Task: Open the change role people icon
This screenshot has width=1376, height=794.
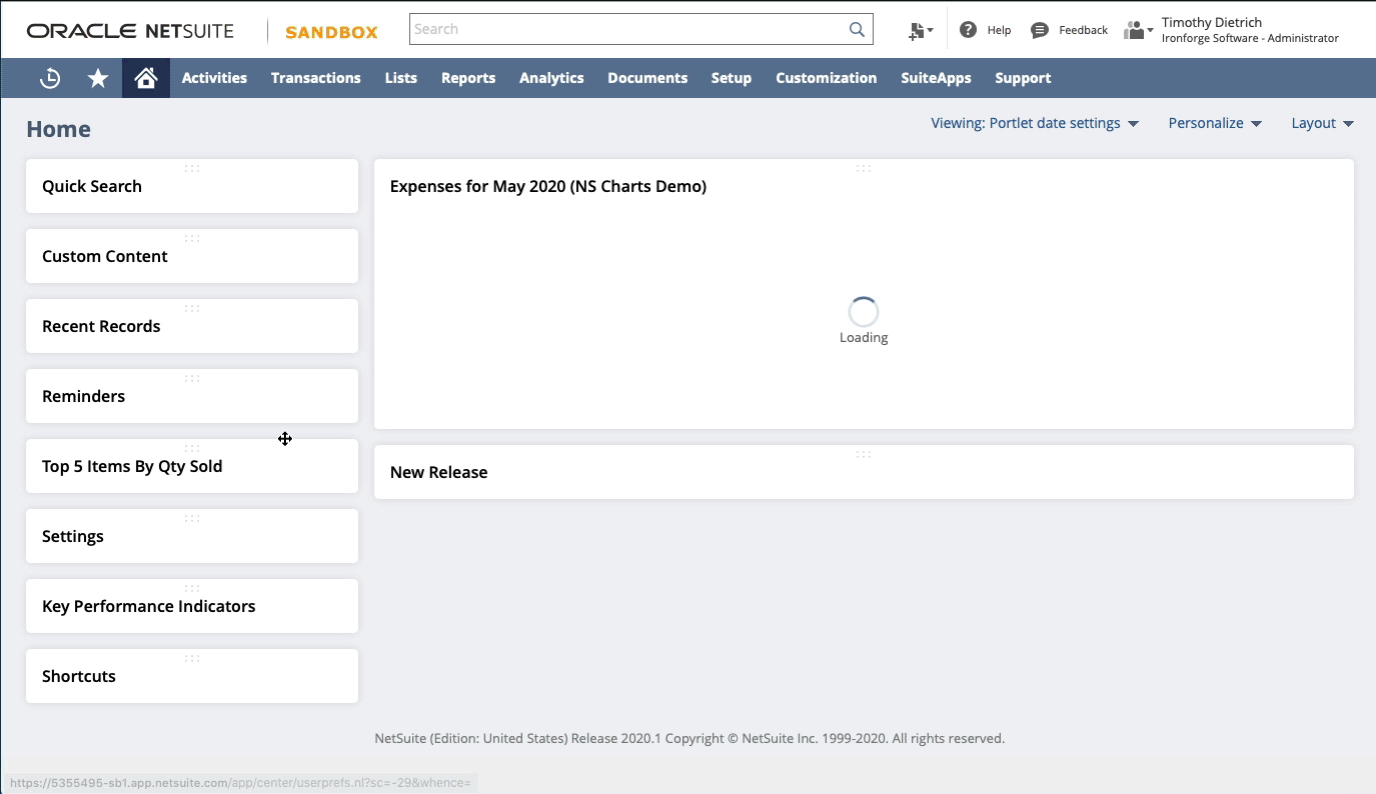Action: click(x=1138, y=30)
